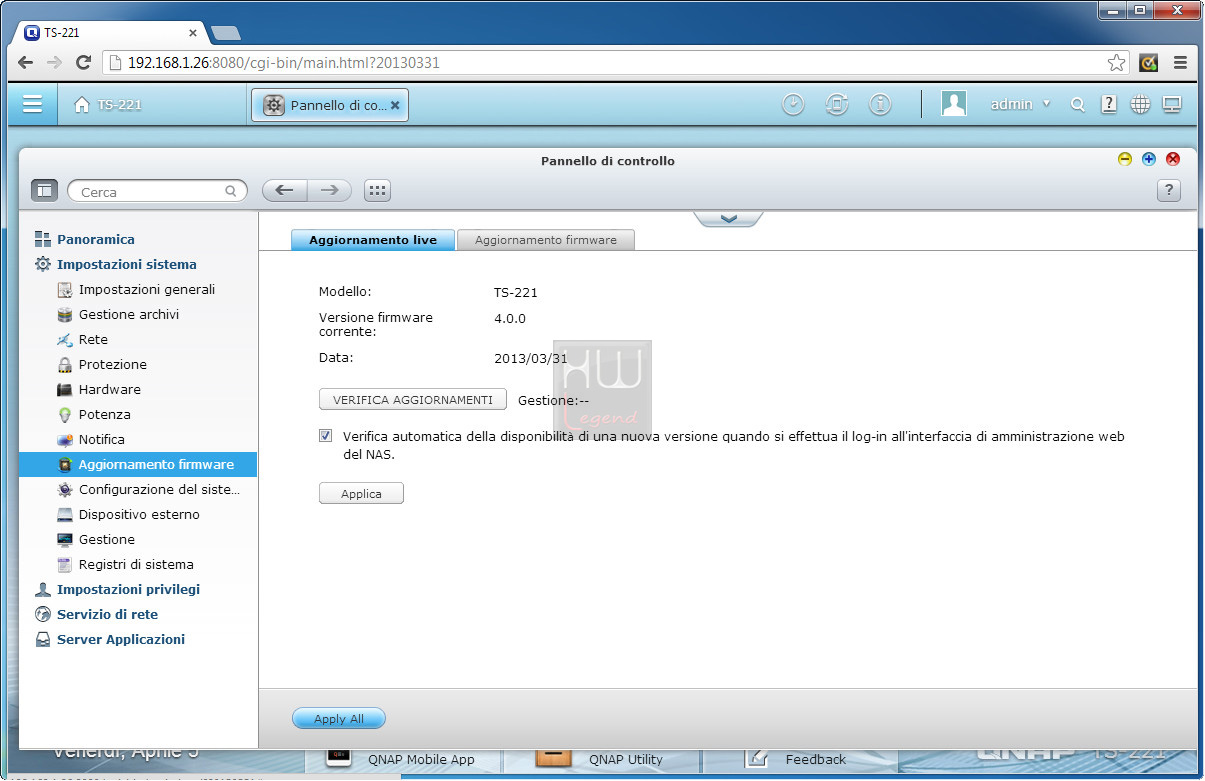The height and width of the screenshot is (781, 1205).
Task: Click the browser forward arrow
Action: click(54, 62)
